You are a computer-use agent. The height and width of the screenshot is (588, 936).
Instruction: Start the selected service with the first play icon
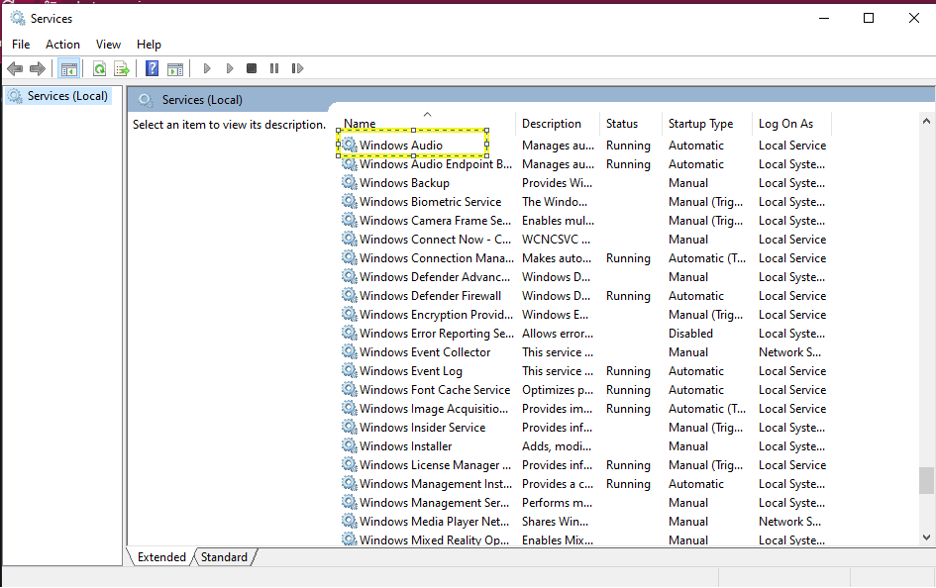tap(207, 69)
